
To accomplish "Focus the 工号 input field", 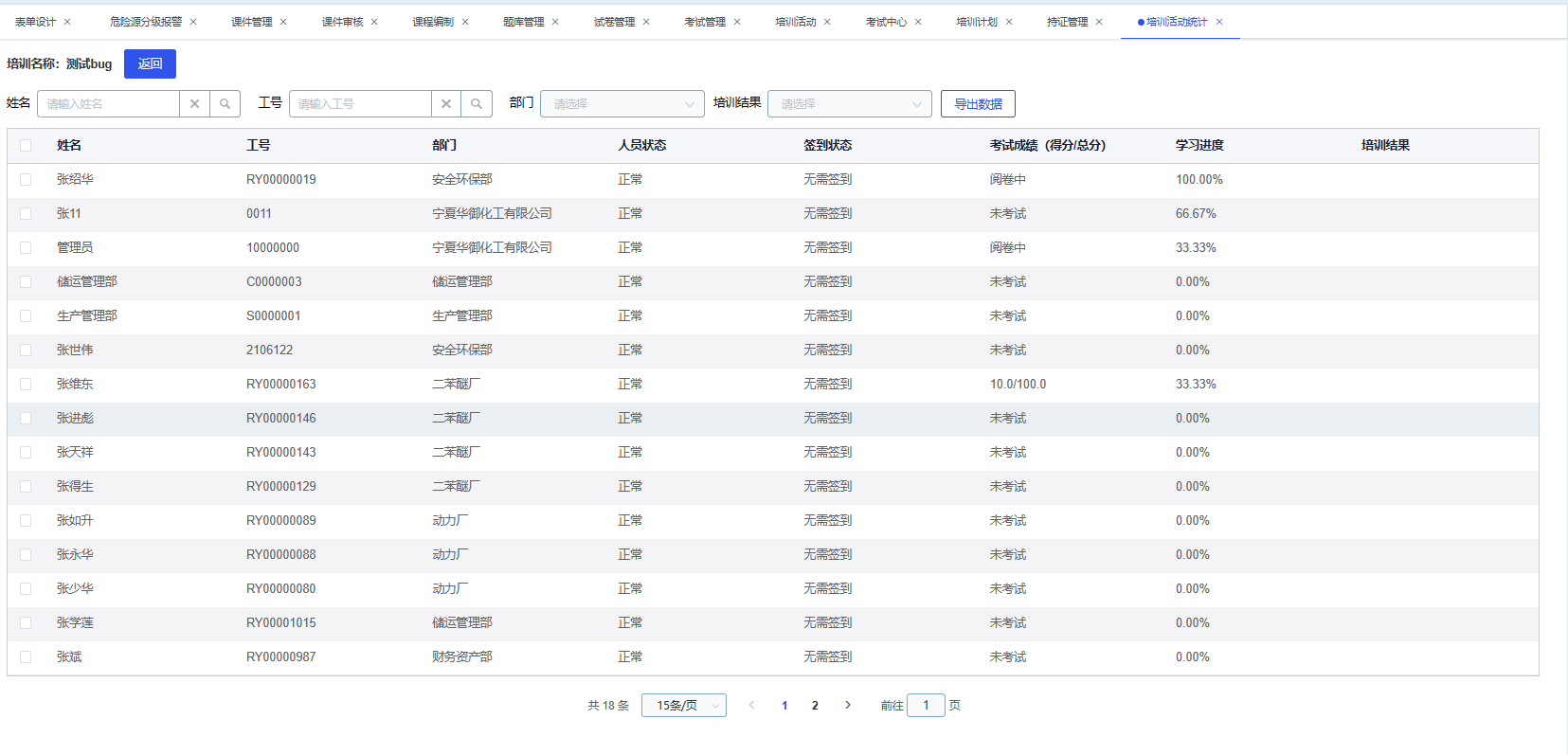I will [x=360, y=104].
